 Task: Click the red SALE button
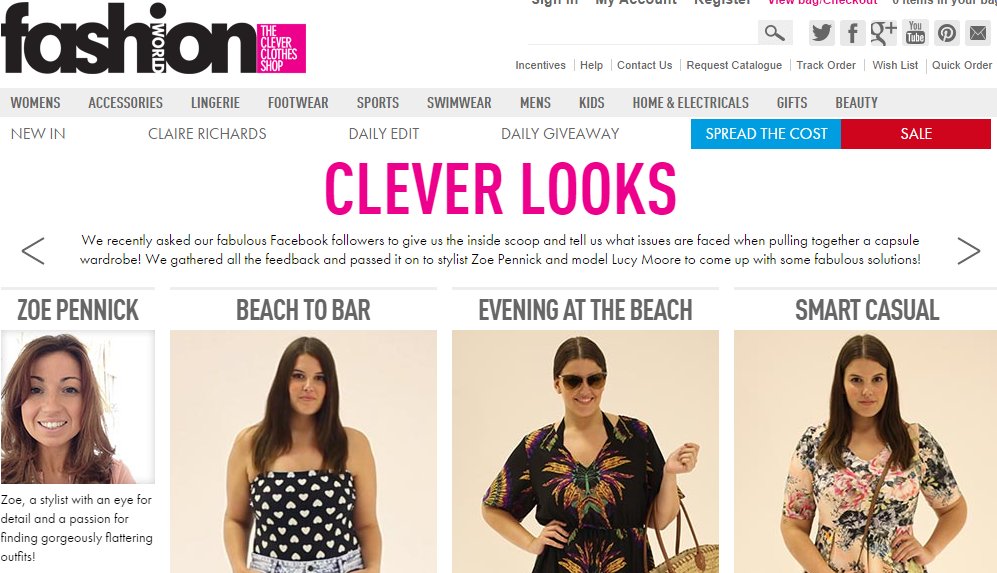tap(916, 134)
